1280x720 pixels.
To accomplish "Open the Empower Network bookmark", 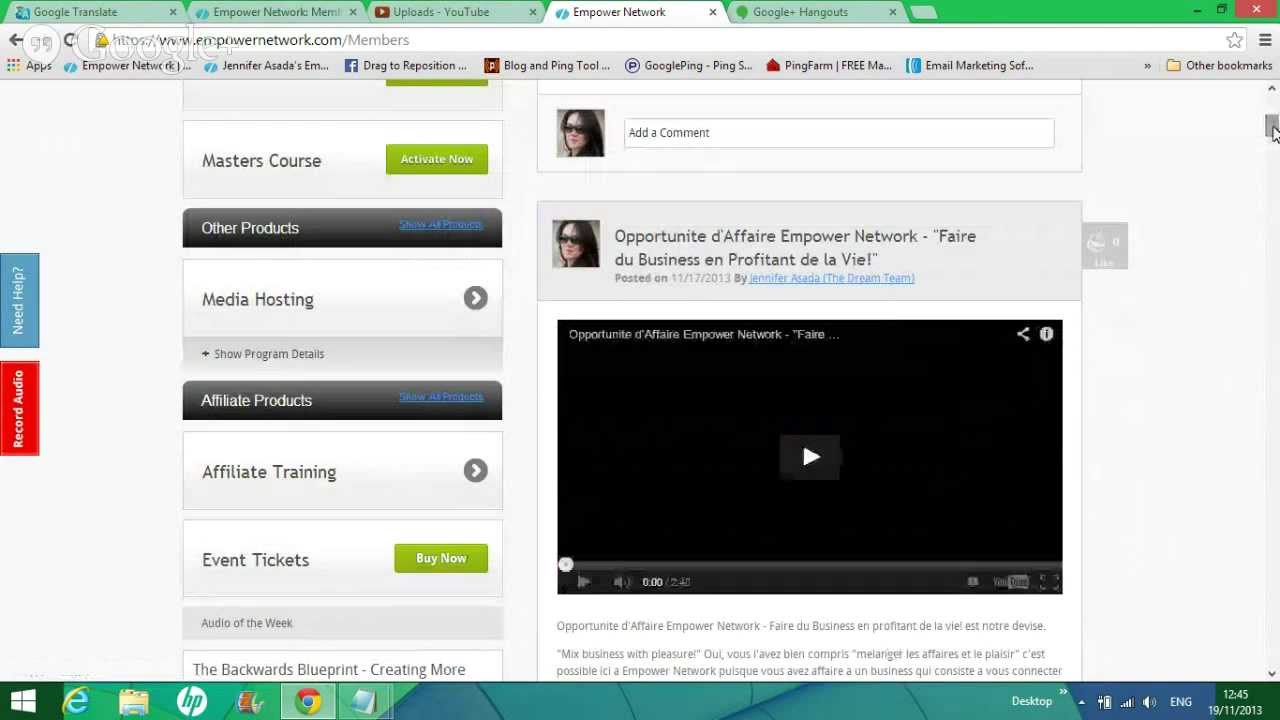I will point(127,65).
